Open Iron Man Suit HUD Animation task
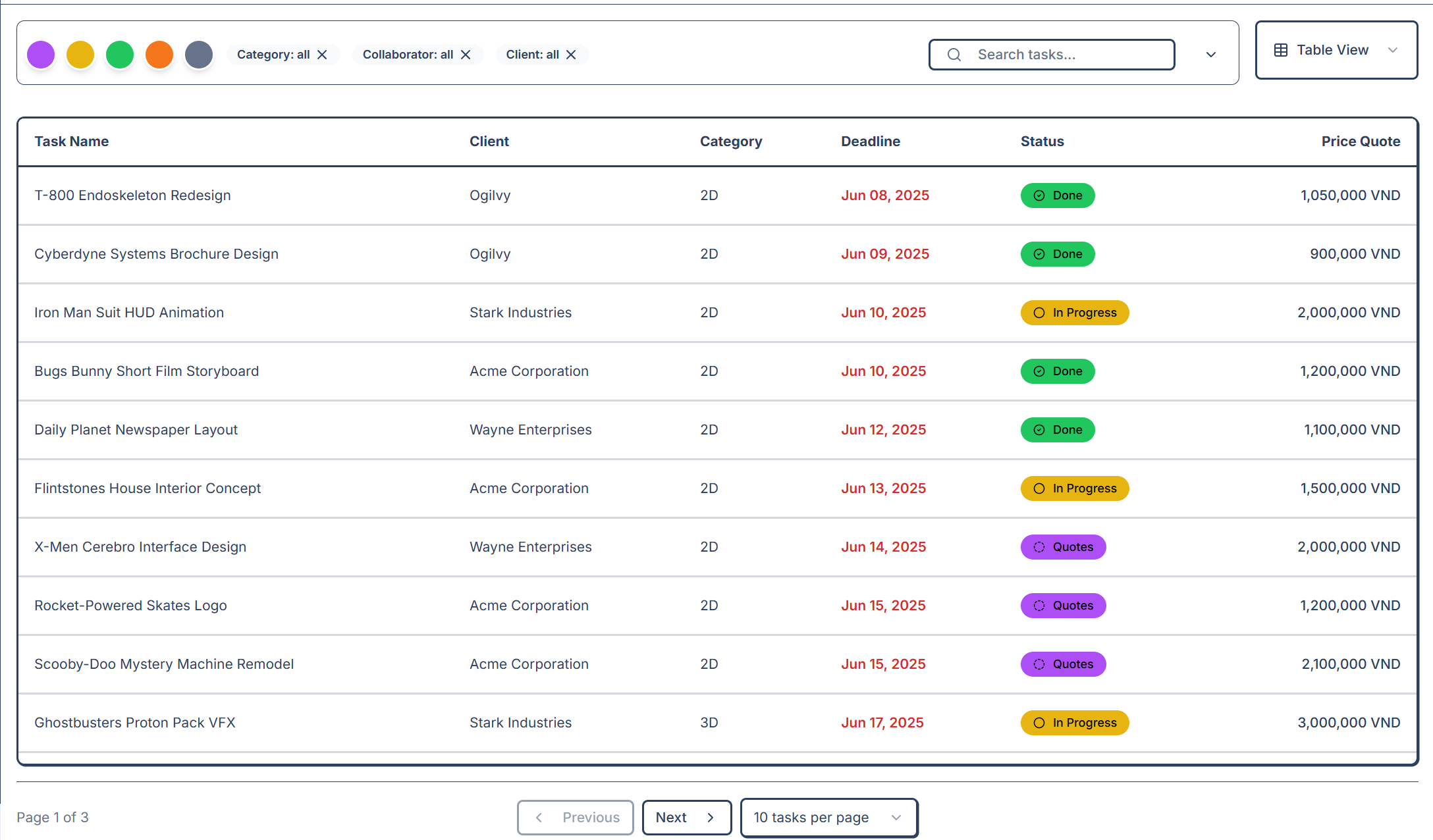1433x840 pixels. click(129, 313)
